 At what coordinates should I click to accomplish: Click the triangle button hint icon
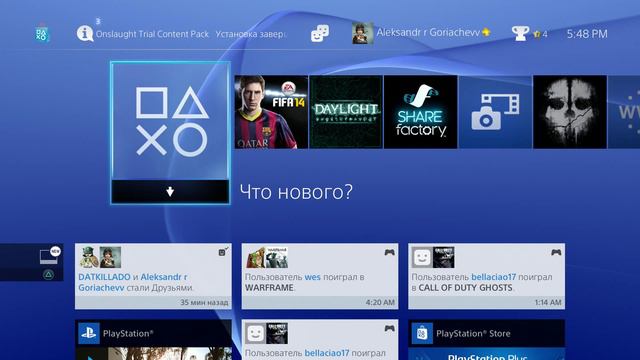48,275
